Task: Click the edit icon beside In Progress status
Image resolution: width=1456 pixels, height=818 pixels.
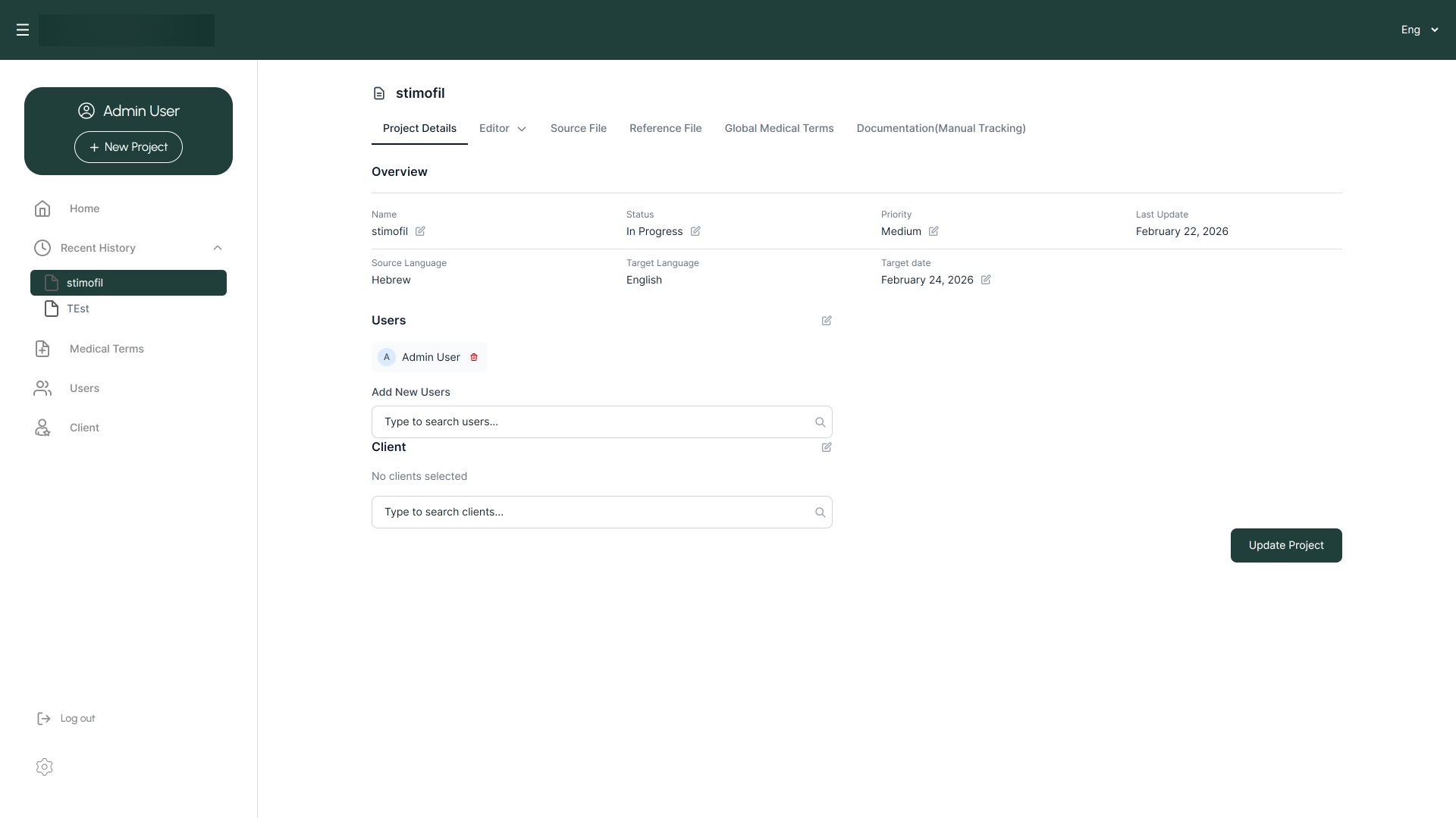Action: (695, 231)
